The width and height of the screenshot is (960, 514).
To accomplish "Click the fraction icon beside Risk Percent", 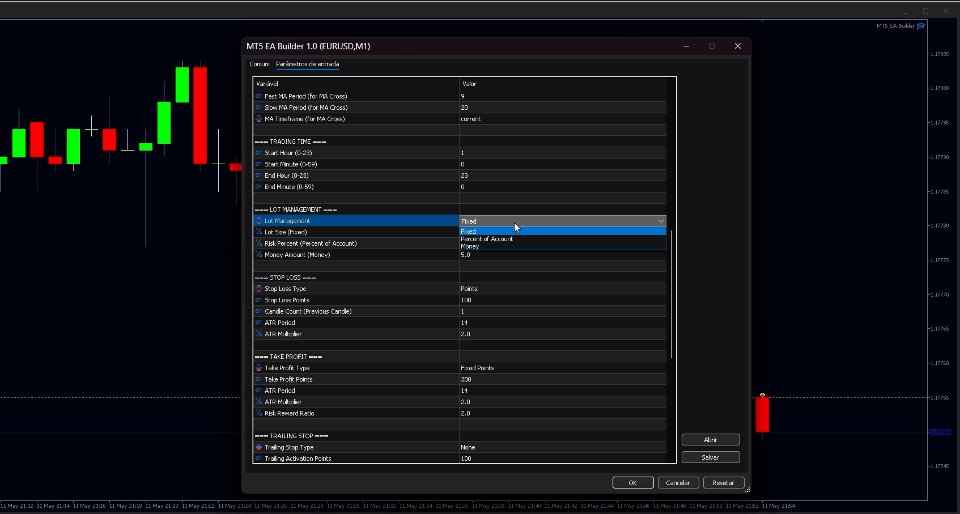I will 258,244.
